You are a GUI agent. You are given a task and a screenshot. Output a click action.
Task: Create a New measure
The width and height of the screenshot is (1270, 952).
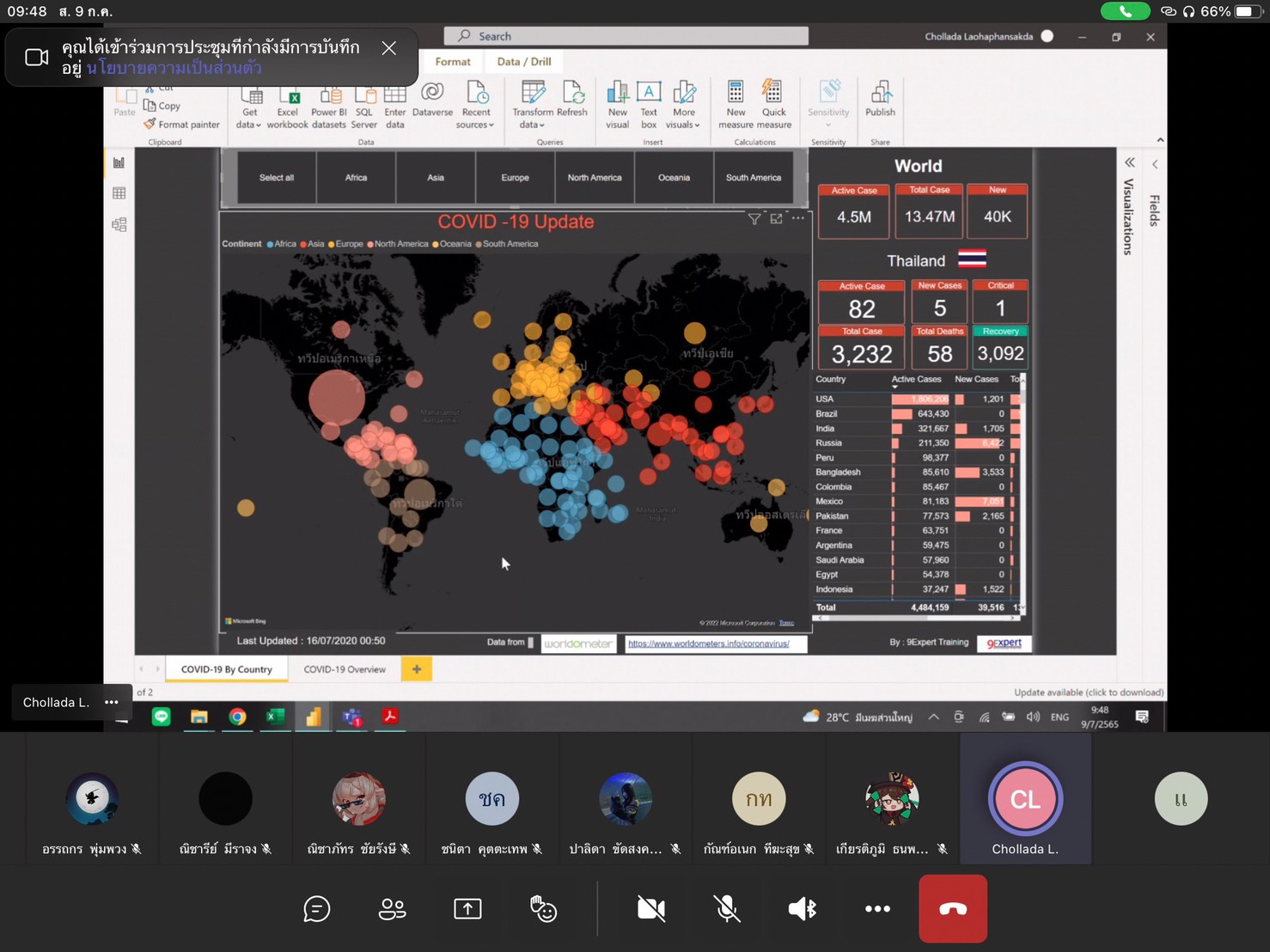[736, 107]
